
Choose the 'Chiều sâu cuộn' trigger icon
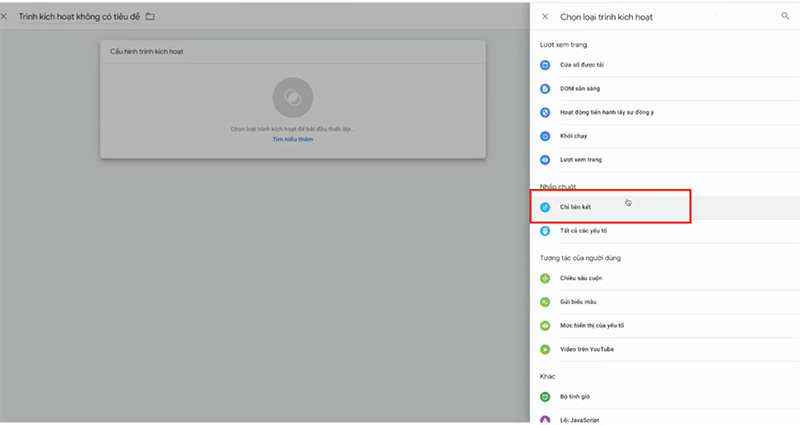pos(545,278)
